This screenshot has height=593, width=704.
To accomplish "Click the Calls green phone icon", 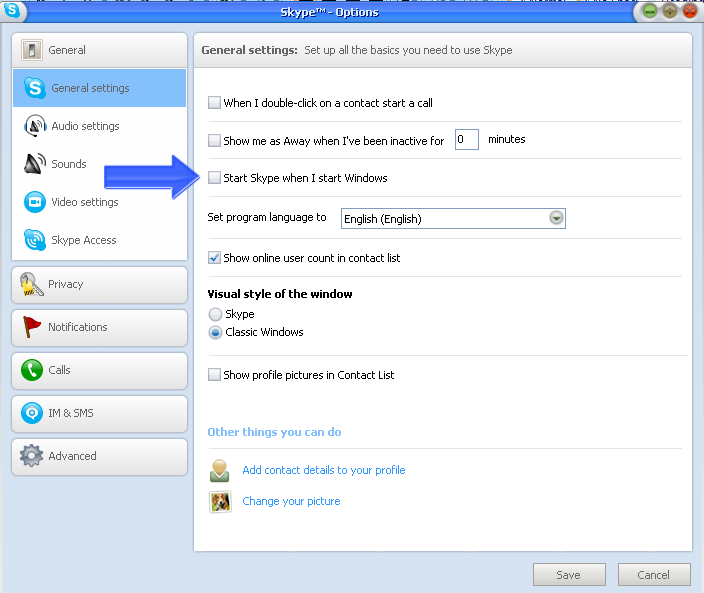I will 32,370.
